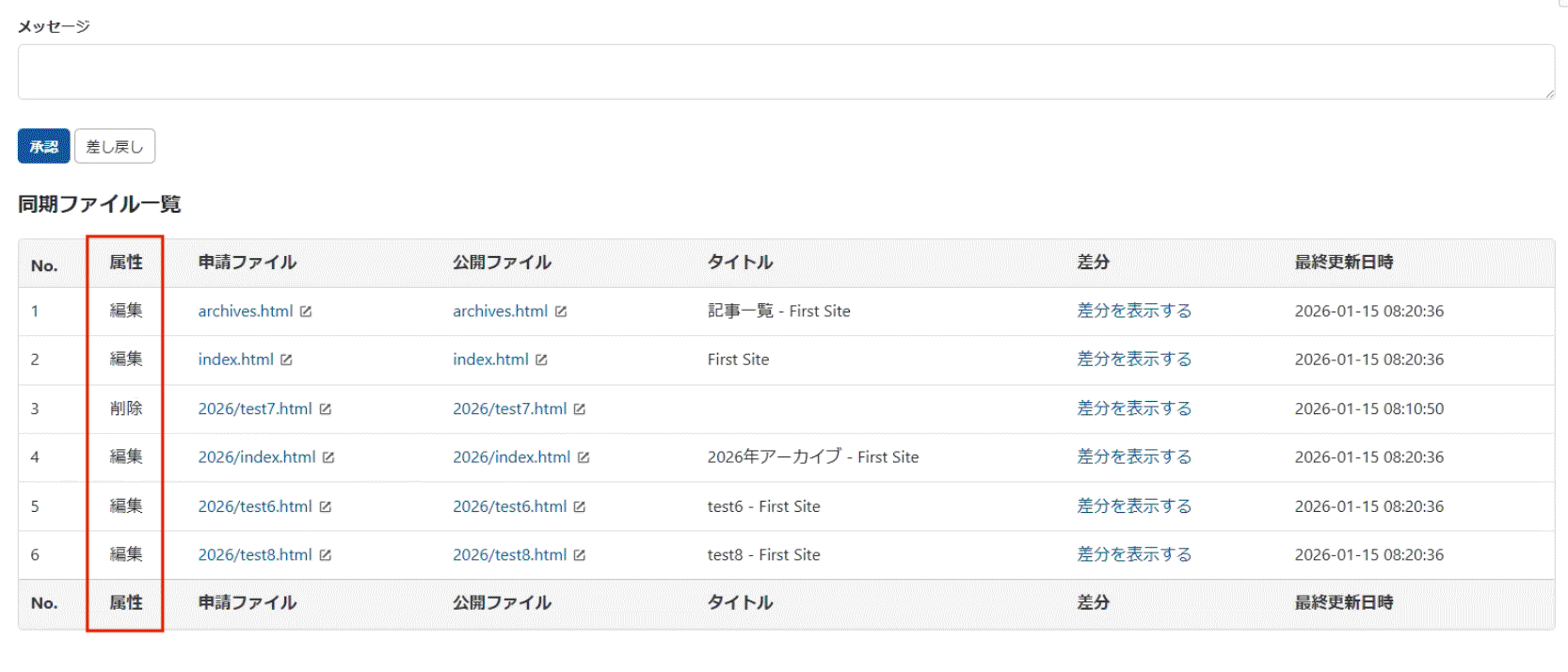
Task: Open public file link 2026/index.html
Action: (x=511, y=456)
